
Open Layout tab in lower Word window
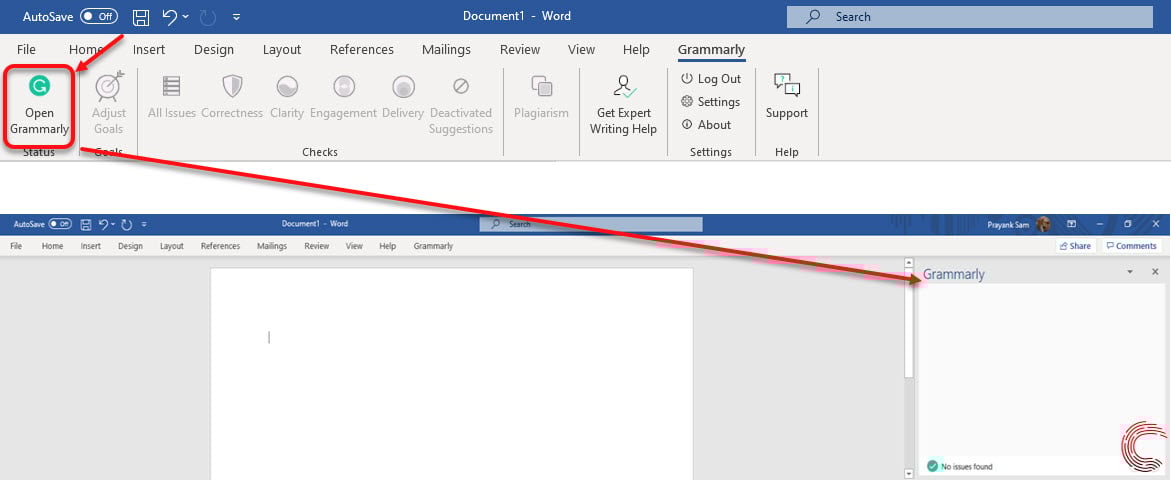(x=172, y=246)
